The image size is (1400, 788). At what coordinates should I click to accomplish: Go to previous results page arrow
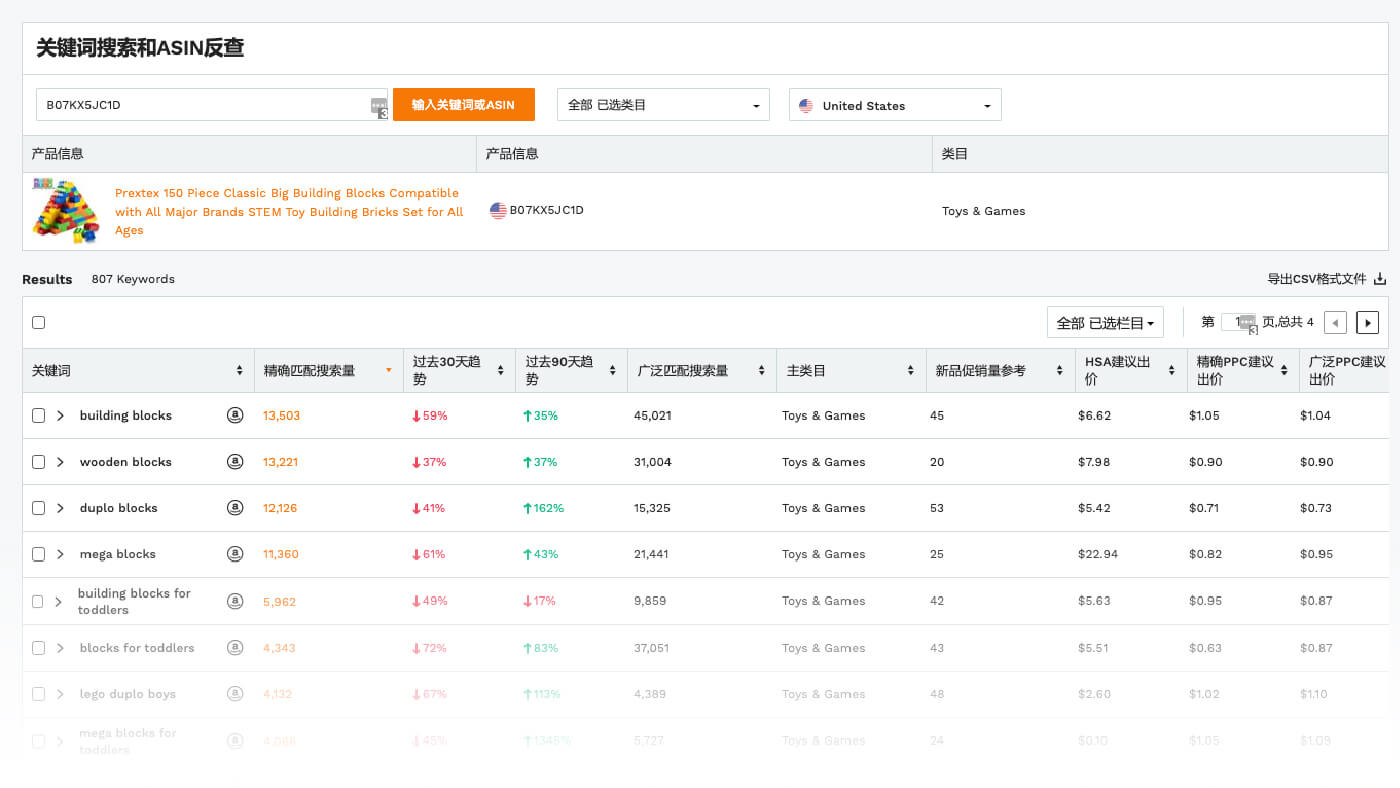(1335, 322)
